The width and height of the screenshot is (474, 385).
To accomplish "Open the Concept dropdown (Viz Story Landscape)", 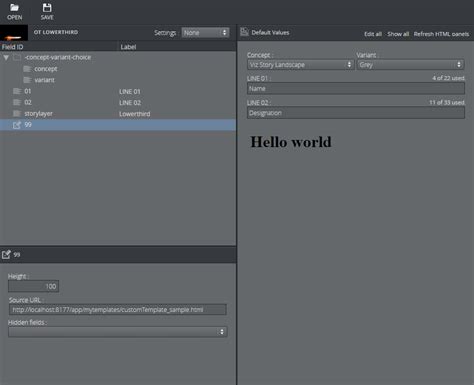I will tap(300, 65).
